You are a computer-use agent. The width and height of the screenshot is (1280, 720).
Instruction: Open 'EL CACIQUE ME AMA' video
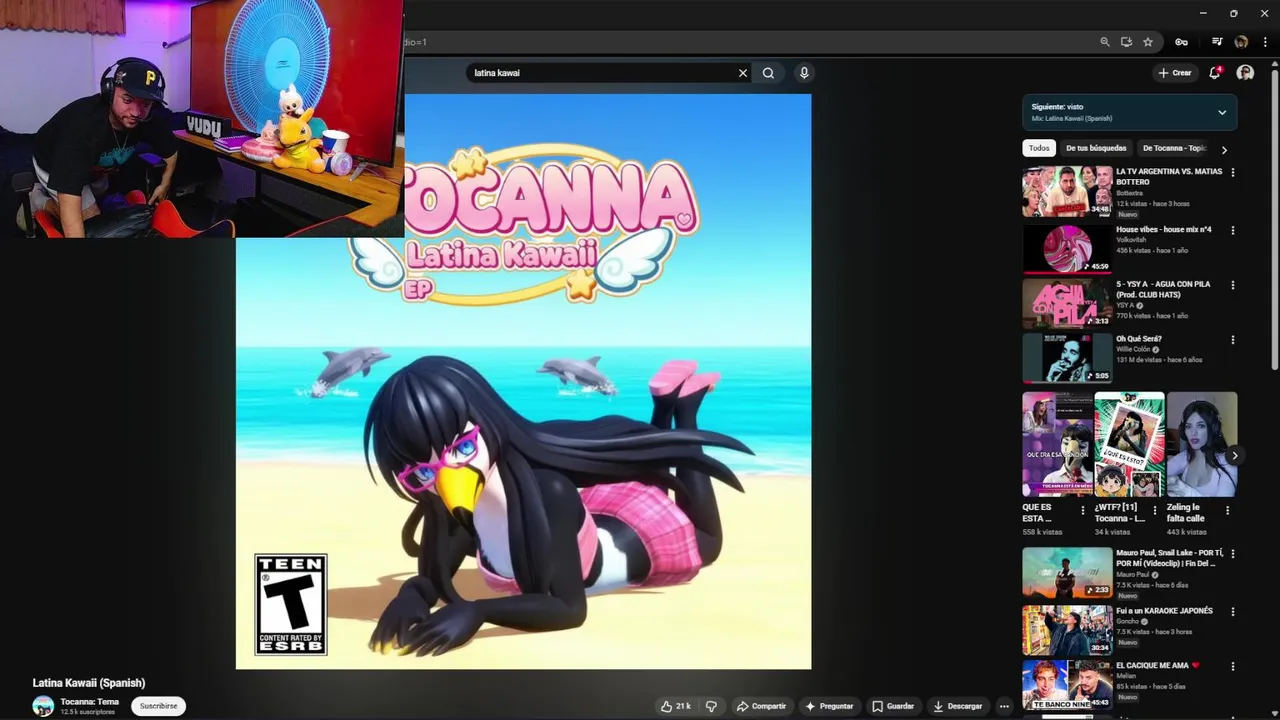click(1067, 685)
